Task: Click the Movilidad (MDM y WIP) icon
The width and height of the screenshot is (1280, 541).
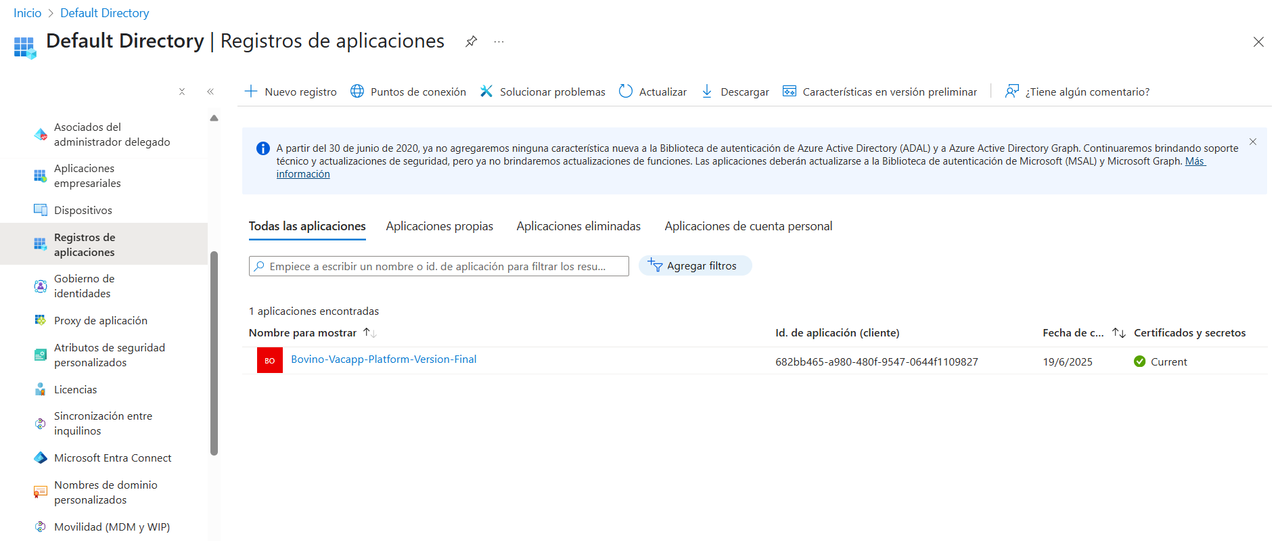Action: 40,526
